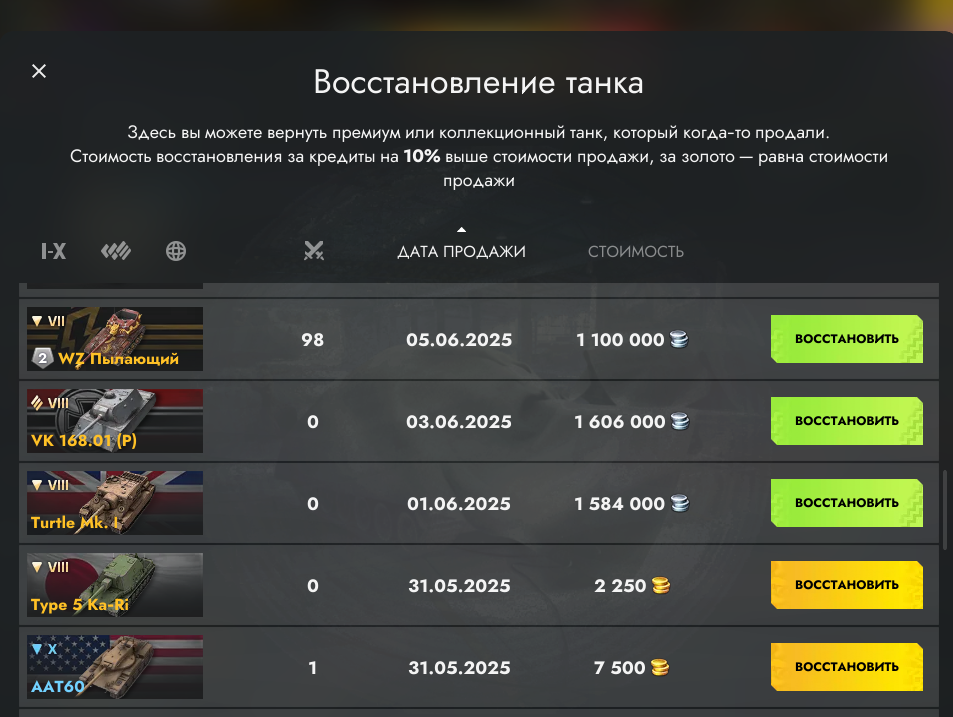
Task: Restore Type 5 Ka-Ri for gold
Action: (847, 585)
